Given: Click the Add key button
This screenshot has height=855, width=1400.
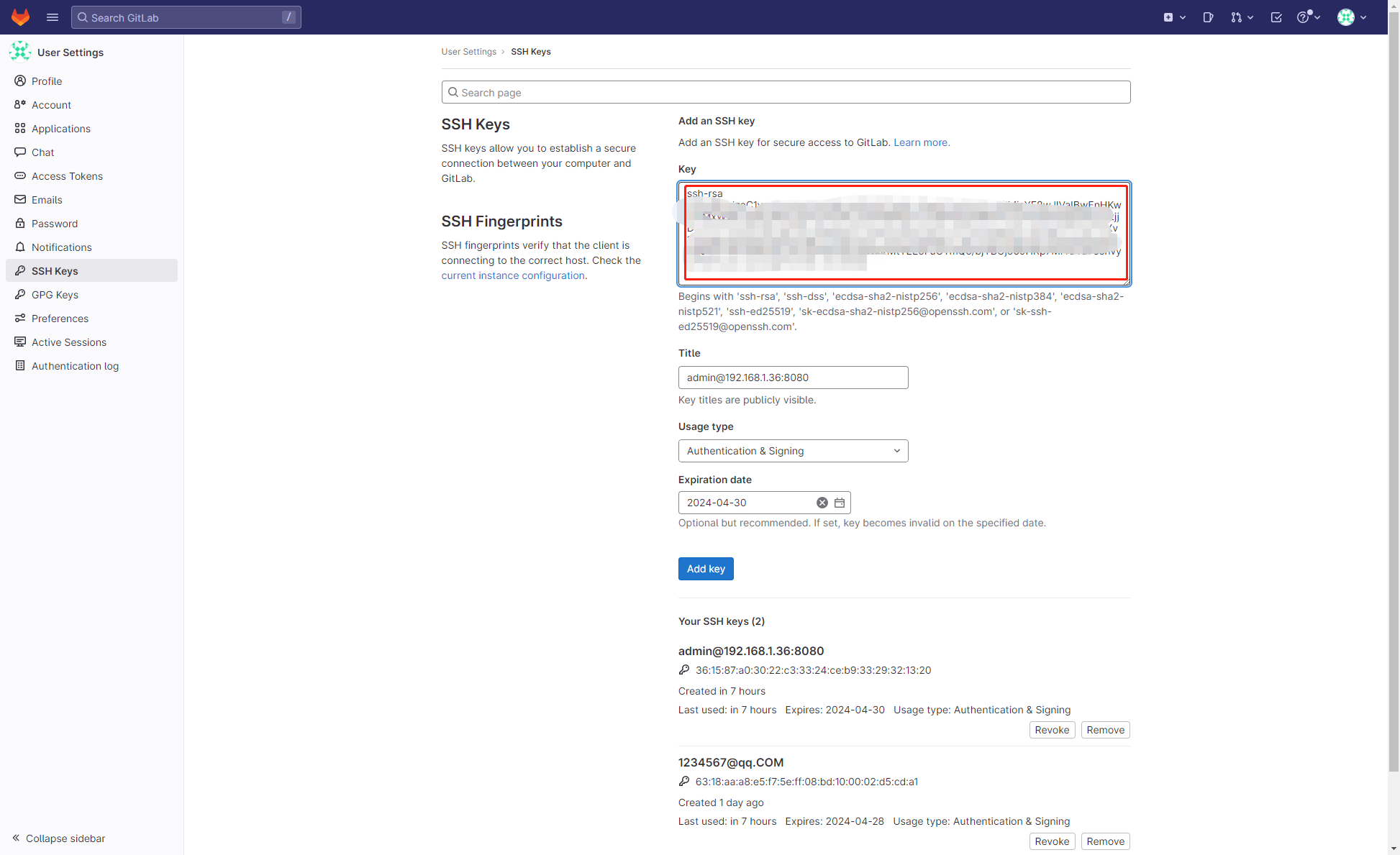Looking at the screenshot, I should pos(706,569).
